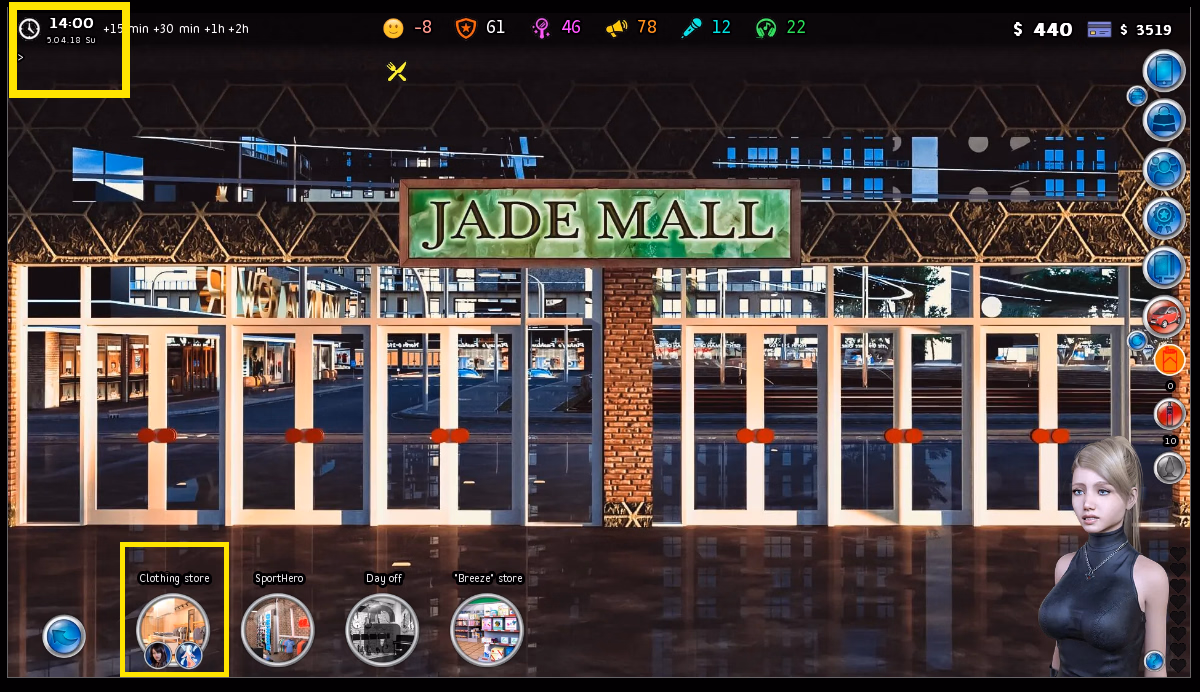Advance the clock by +2h

238,29
